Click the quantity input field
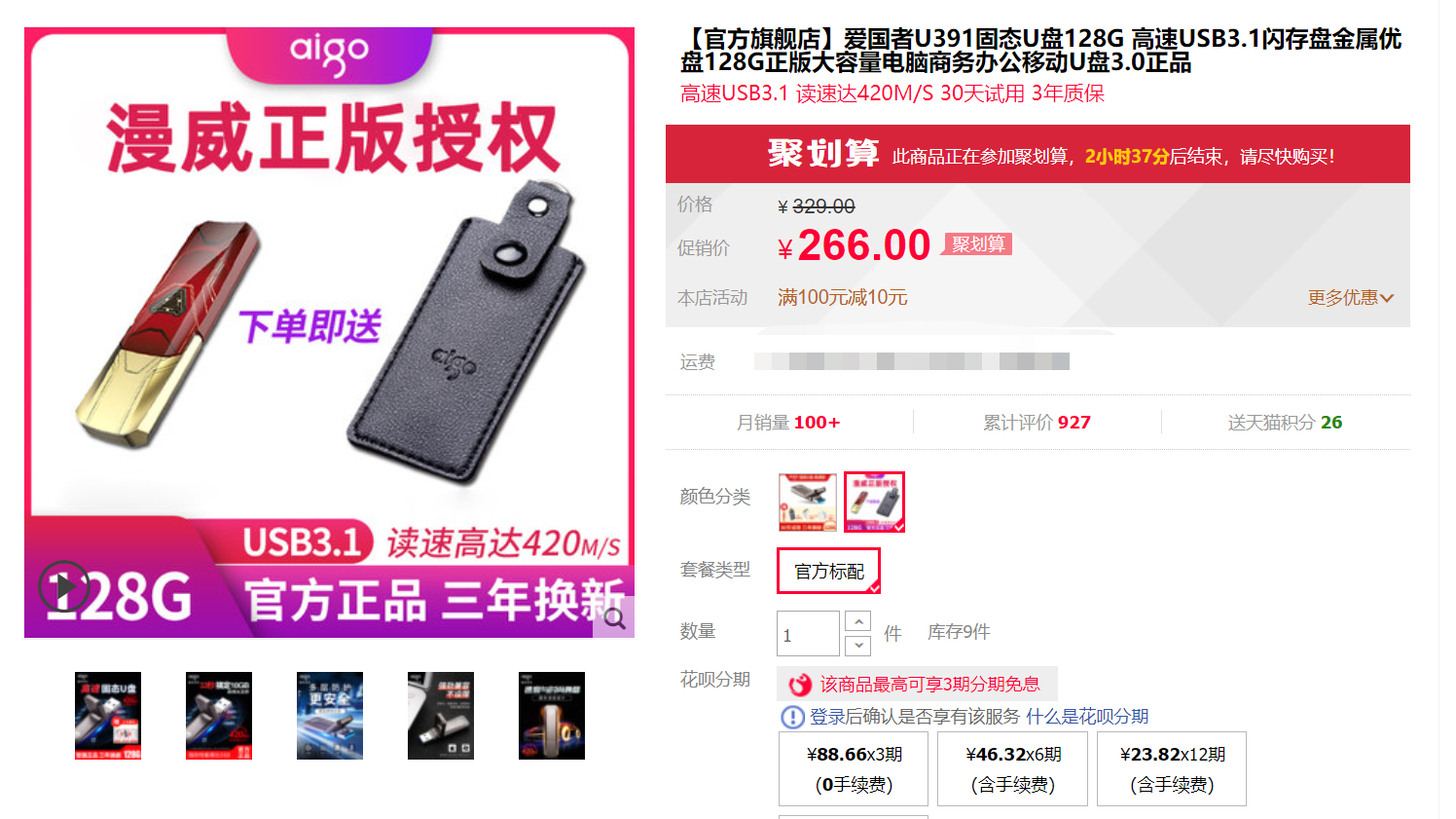The height and width of the screenshot is (819, 1456). [808, 634]
